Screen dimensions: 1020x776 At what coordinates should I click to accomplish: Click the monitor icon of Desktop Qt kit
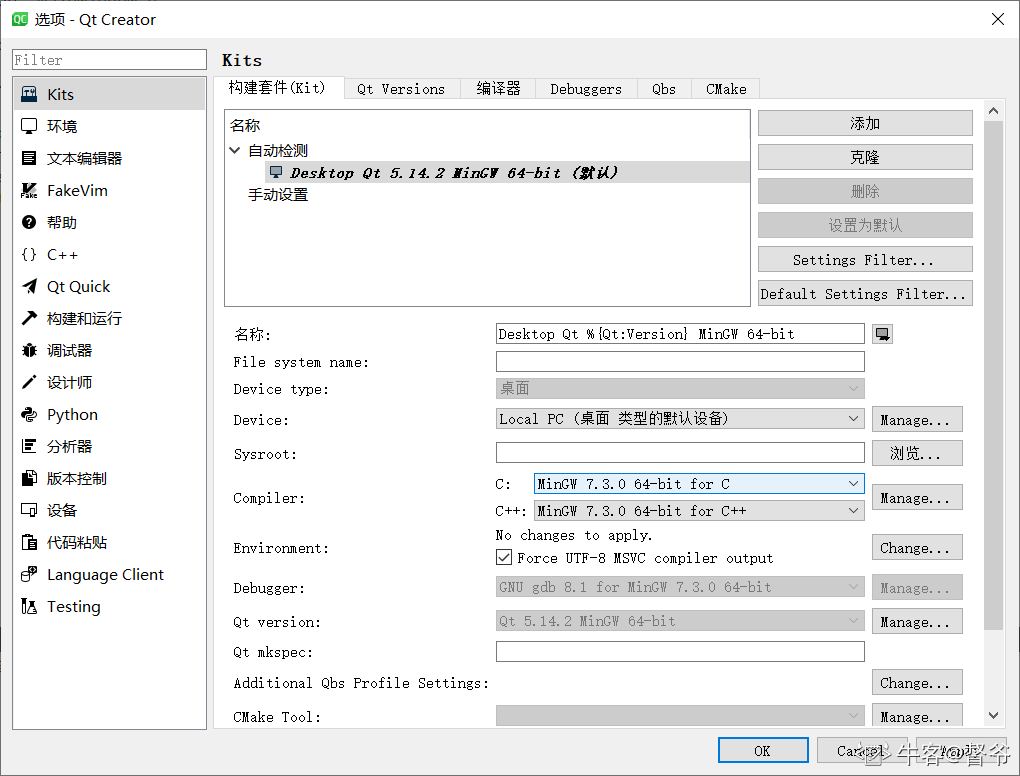(x=276, y=172)
